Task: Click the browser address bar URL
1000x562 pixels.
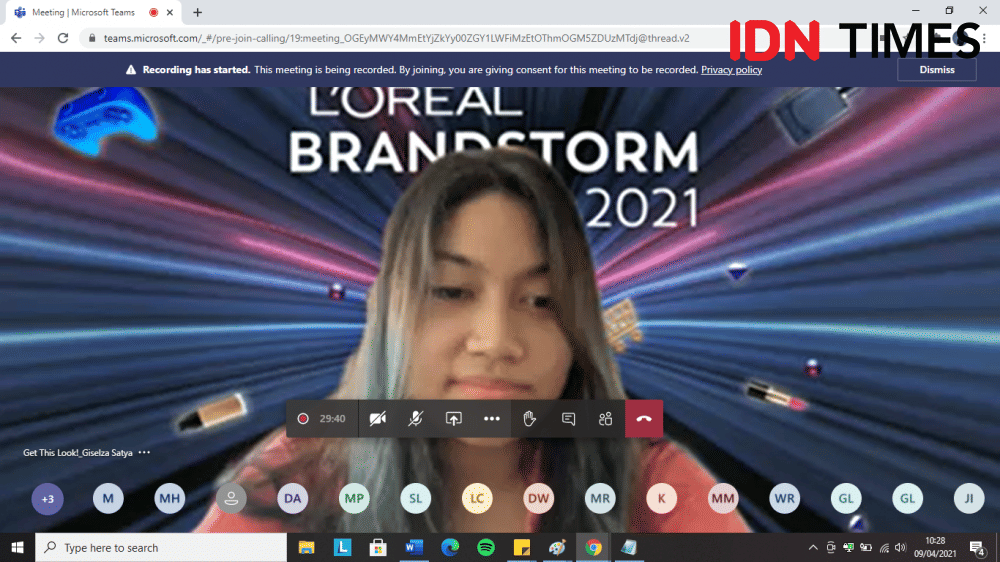Action: coord(400,38)
